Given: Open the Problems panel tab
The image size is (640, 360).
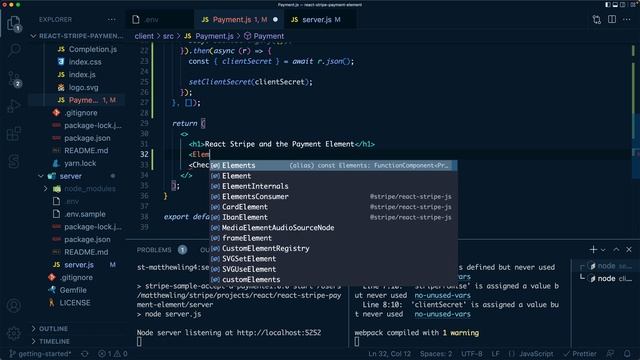Looking at the screenshot, I should click(x=154, y=250).
